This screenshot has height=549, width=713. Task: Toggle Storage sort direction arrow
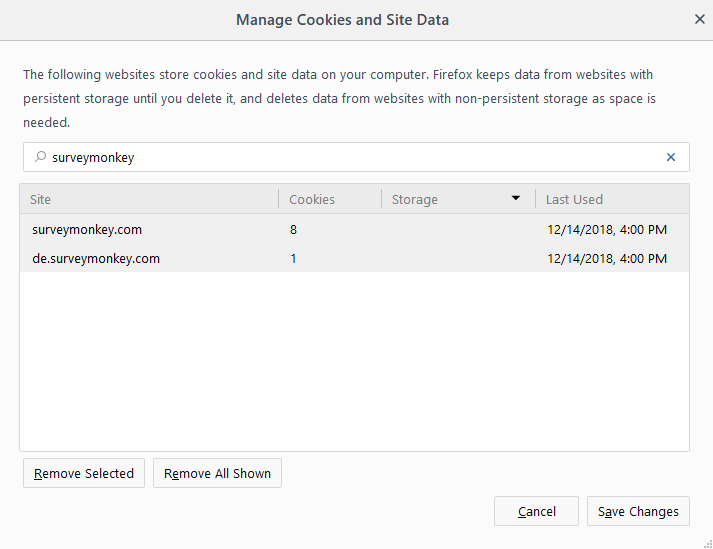[516, 198]
